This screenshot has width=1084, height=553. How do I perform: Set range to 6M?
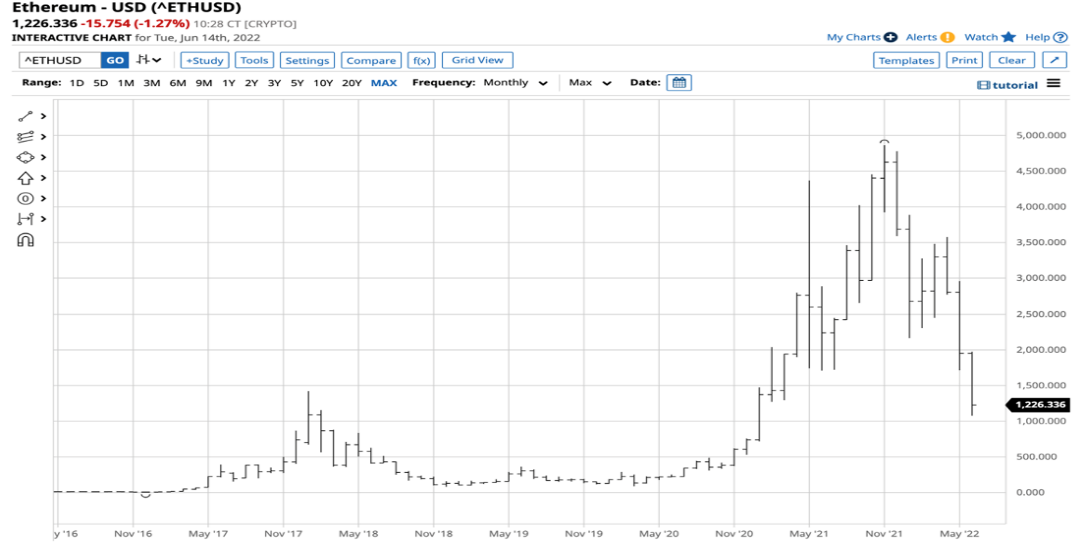(178, 83)
